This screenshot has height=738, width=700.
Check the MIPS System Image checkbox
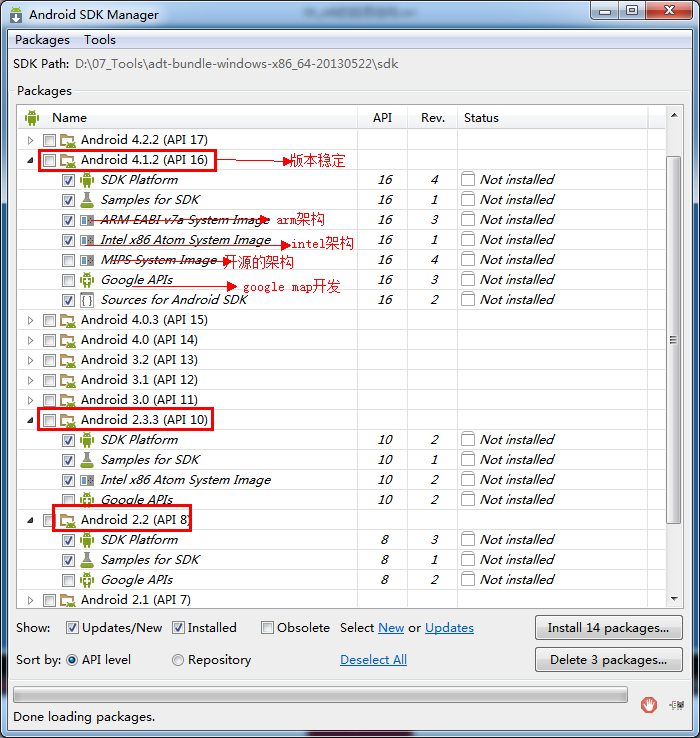pos(68,260)
